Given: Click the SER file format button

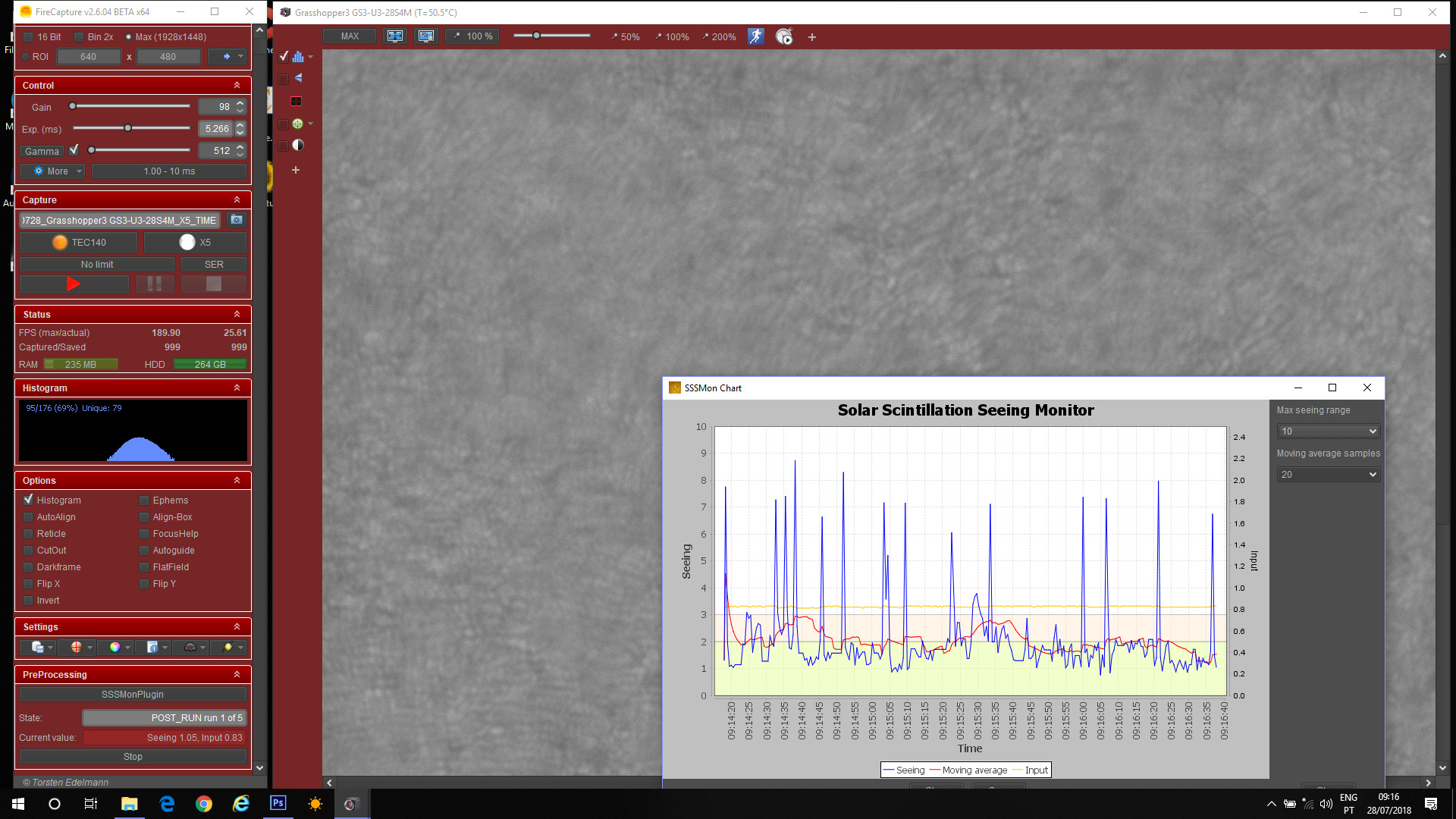Looking at the screenshot, I should pyautogui.click(x=214, y=264).
